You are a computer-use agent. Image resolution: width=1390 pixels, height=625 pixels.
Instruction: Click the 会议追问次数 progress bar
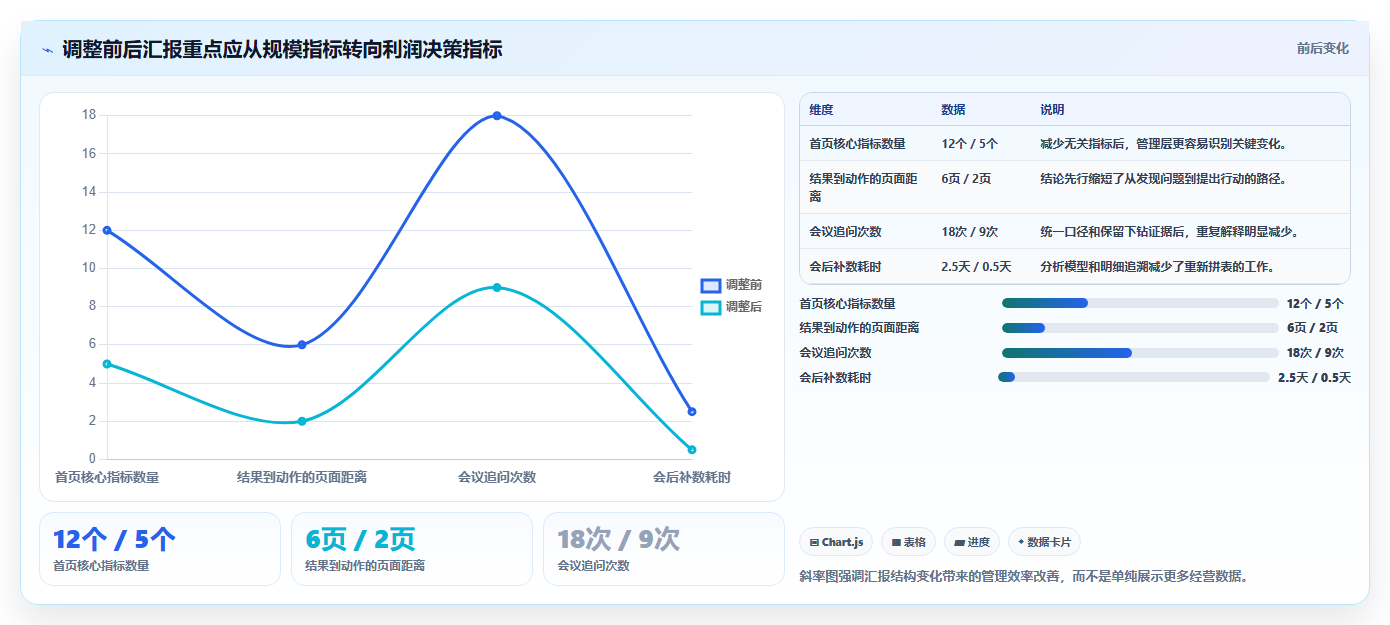point(1140,353)
